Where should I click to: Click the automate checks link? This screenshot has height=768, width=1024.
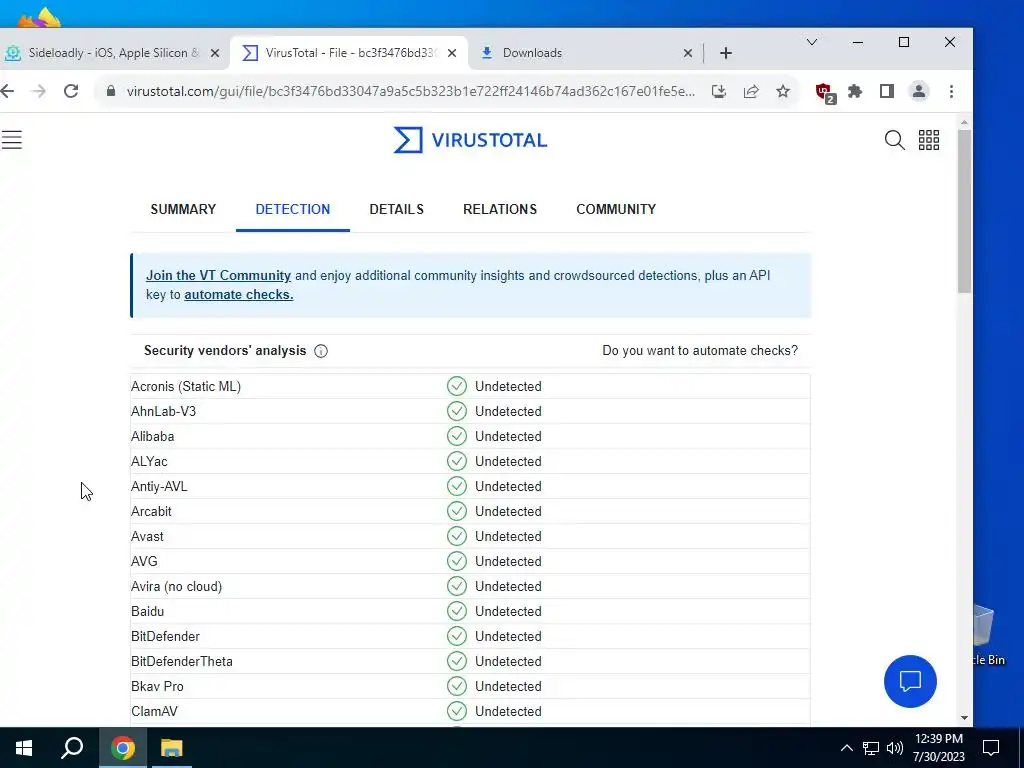[238, 295]
